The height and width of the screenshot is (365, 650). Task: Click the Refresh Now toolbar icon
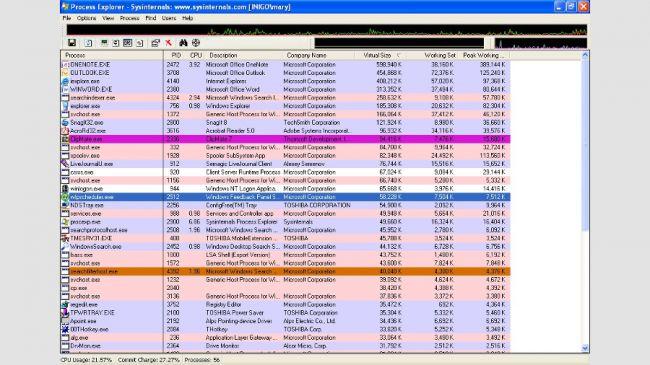point(88,43)
